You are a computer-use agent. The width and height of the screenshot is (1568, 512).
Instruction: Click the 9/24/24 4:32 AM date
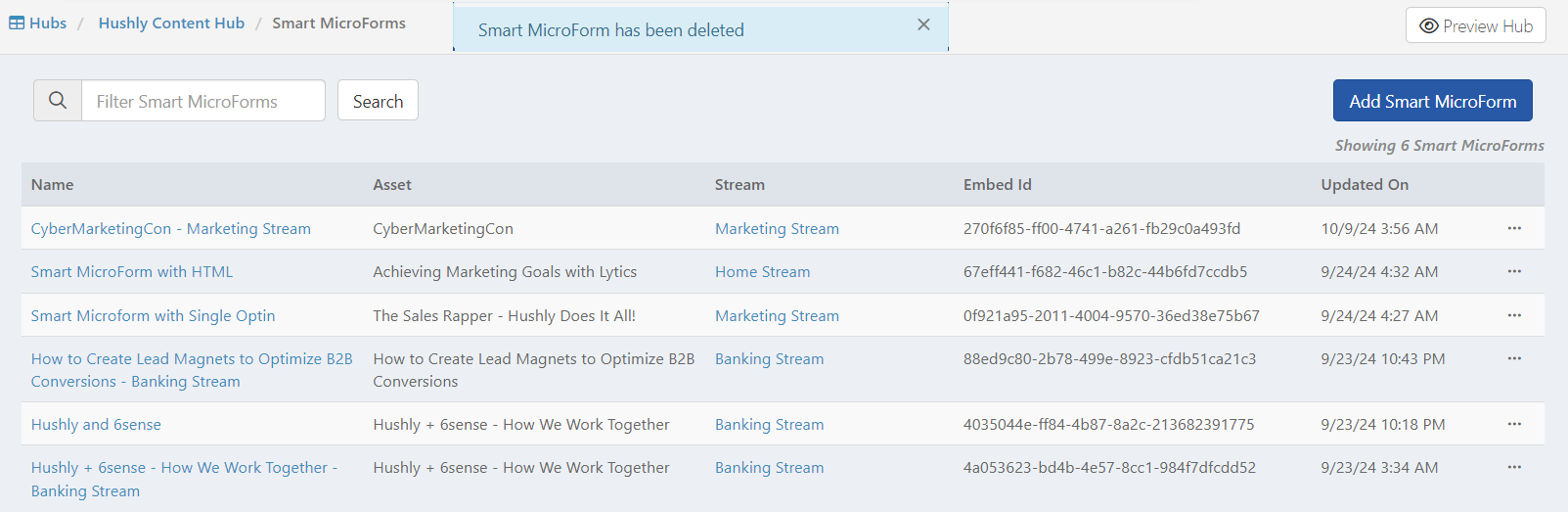[x=1379, y=272]
